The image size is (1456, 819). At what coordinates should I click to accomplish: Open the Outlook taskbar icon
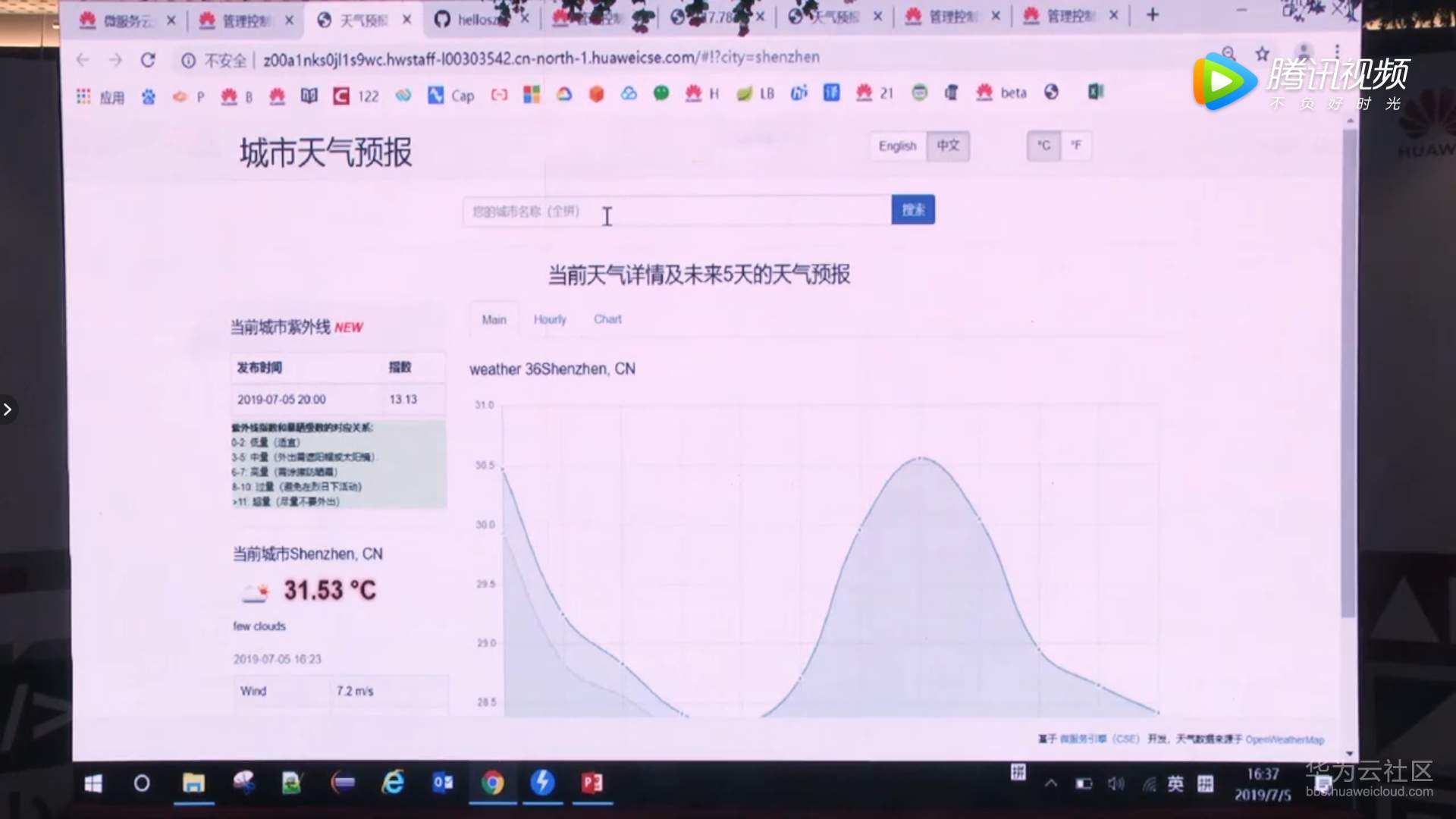[x=443, y=783]
